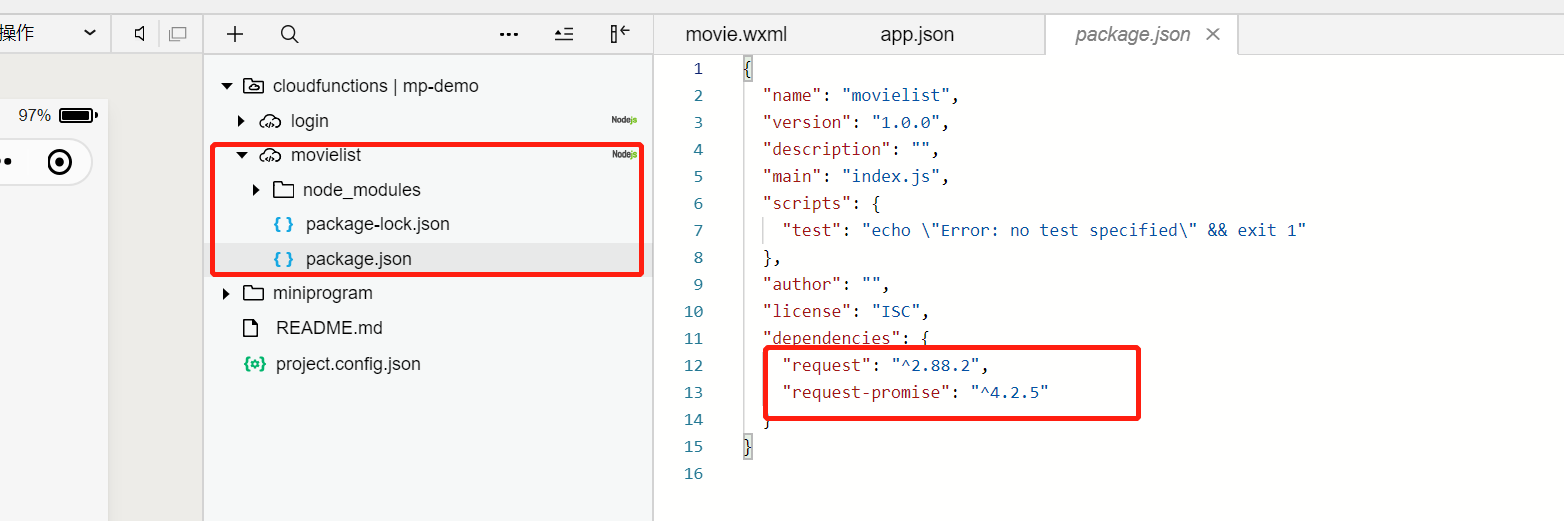
Task: Collapse the cloudfunctions root folder
Action: pos(227,86)
